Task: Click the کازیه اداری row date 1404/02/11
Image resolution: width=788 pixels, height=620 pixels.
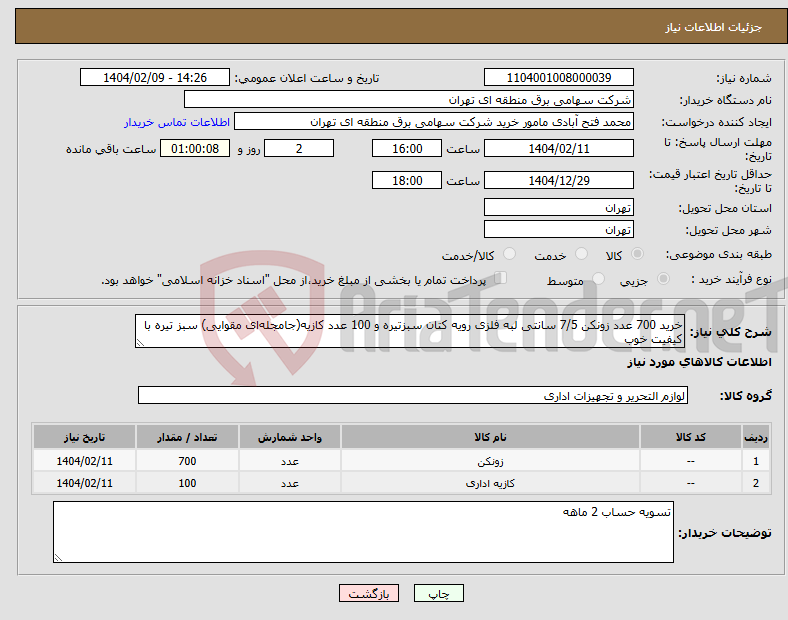Action: pyautogui.click(x=84, y=483)
